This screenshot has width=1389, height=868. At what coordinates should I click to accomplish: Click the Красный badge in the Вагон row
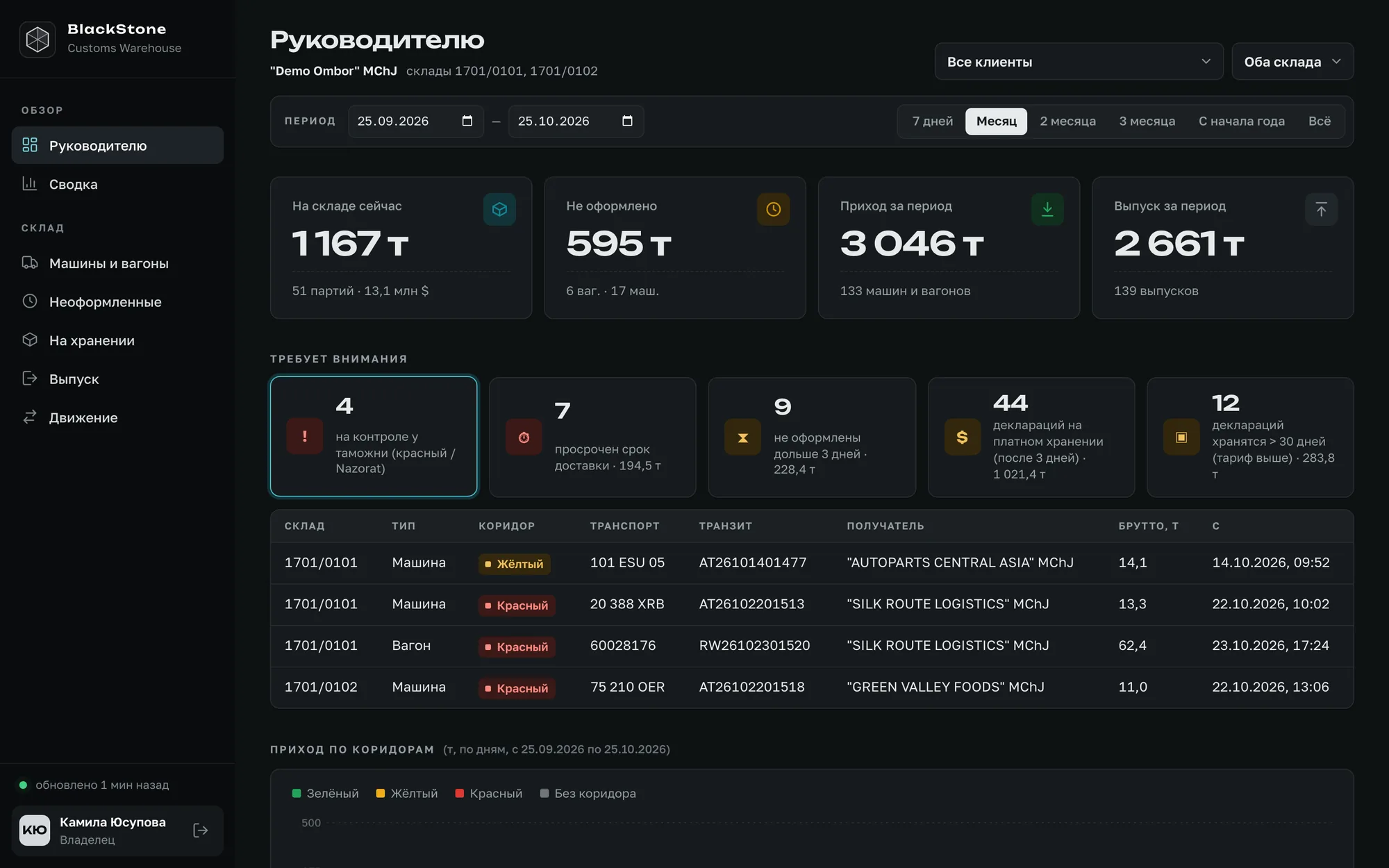point(516,646)
